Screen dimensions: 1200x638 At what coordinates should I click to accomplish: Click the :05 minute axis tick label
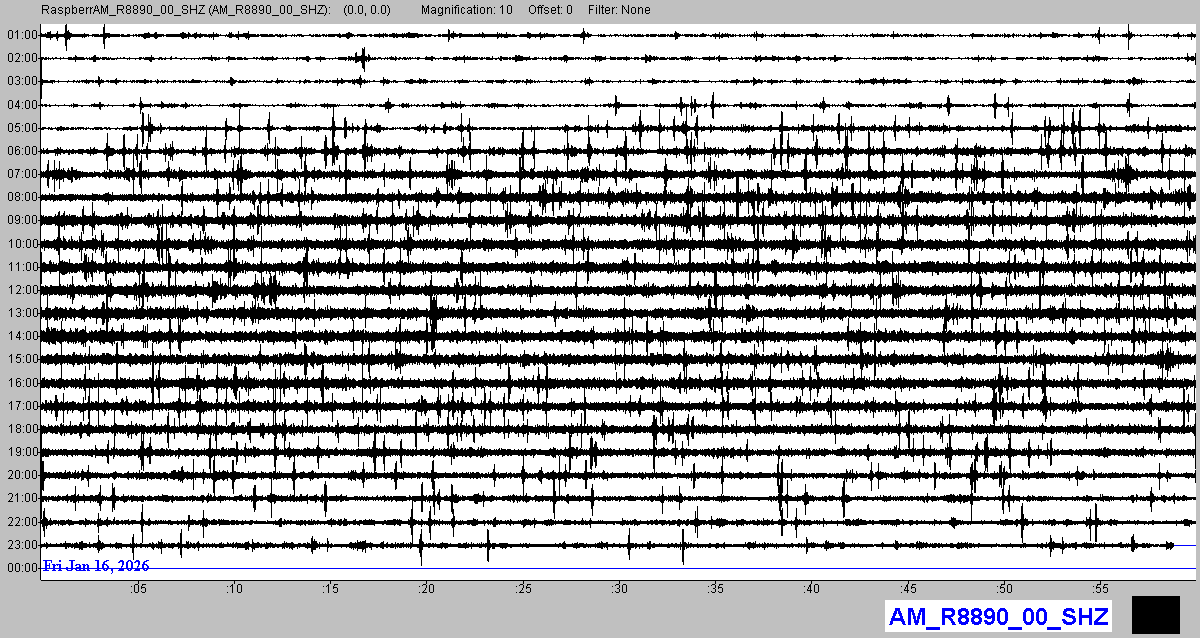[138, 588]
